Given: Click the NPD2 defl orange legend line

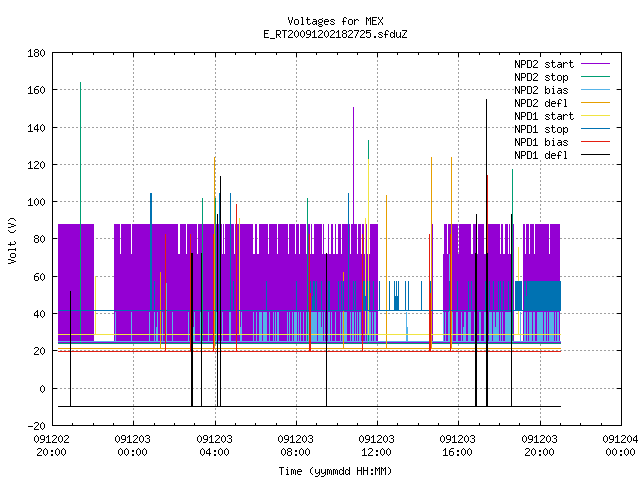Looking at the screenshot, I should click(595, 103).
